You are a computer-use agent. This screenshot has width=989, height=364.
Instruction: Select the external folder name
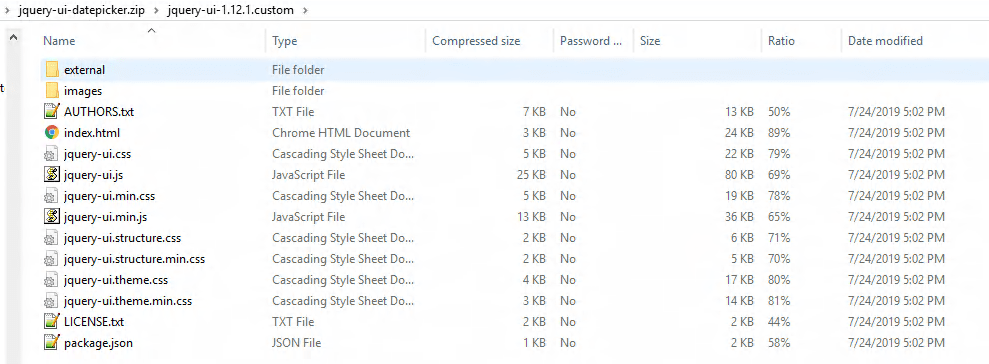85,70
